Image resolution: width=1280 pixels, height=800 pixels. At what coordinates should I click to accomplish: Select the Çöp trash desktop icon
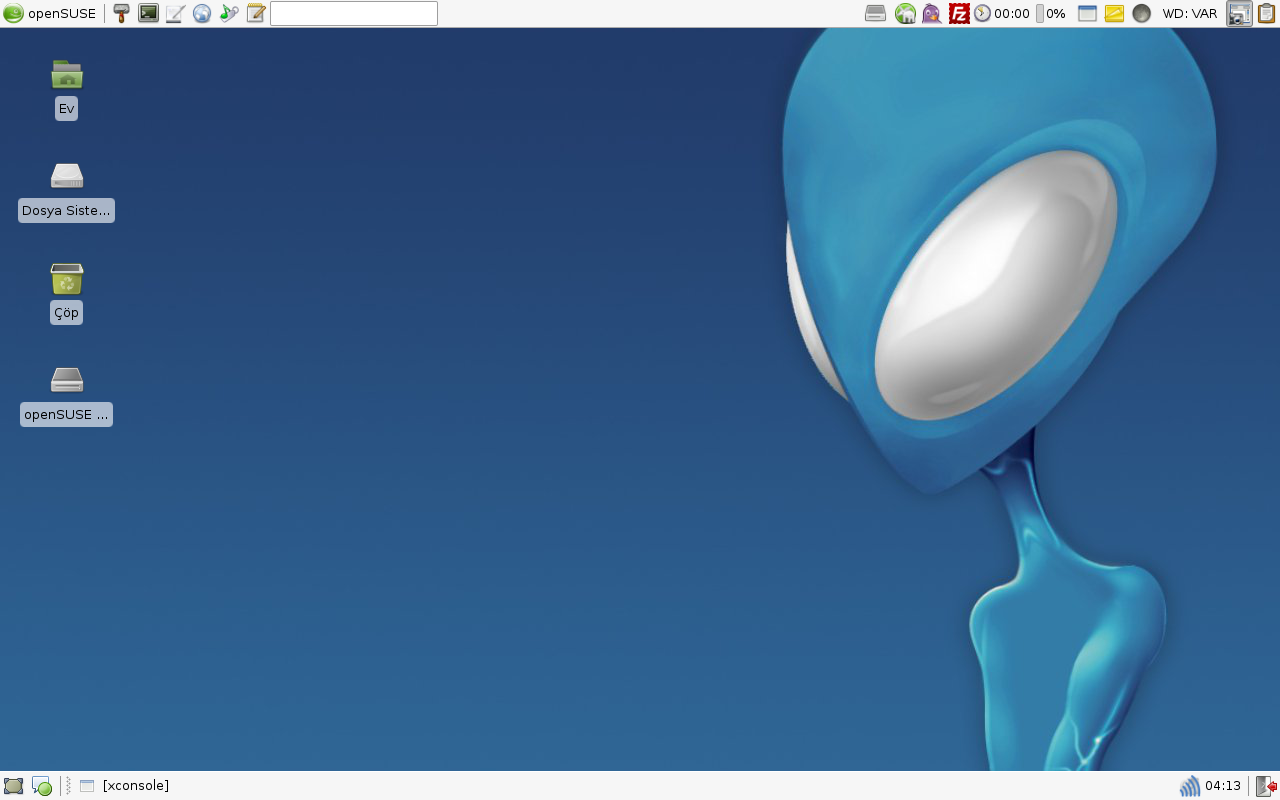[x=66, y=293]
